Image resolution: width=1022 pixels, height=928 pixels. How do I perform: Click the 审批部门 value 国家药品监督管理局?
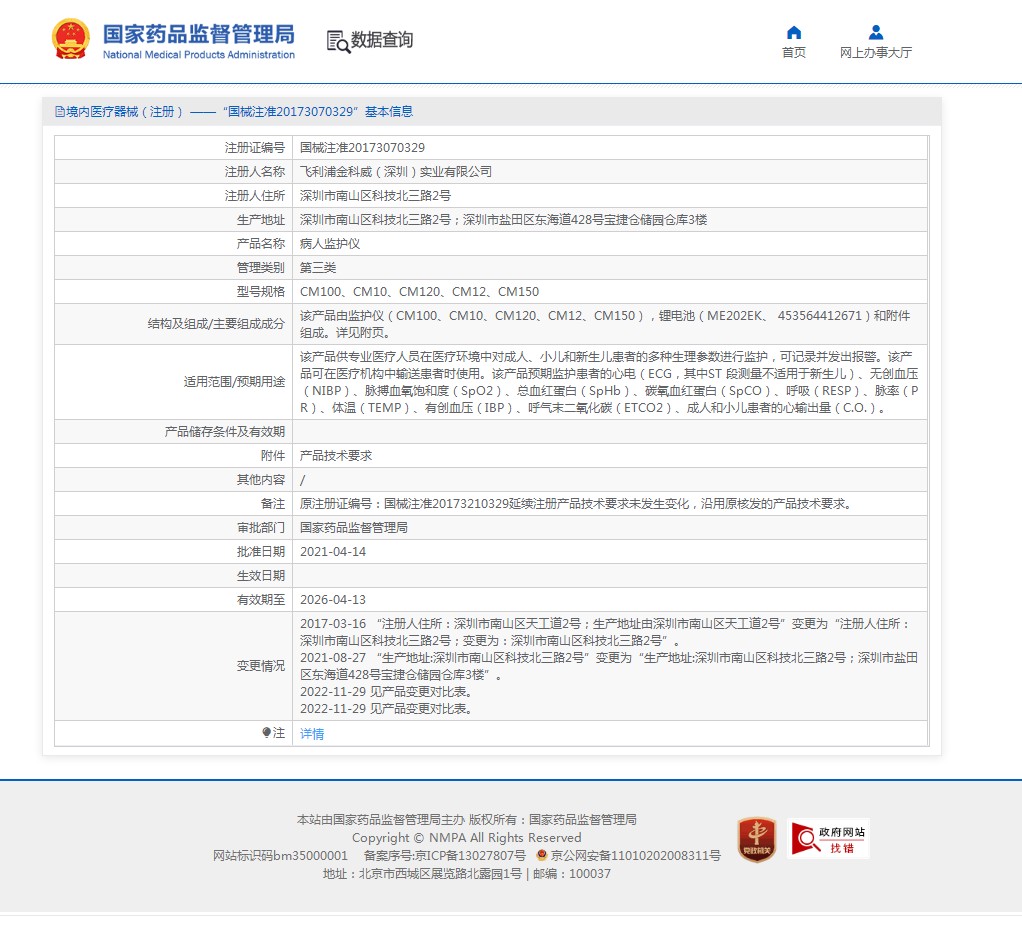tap(354, 528)
